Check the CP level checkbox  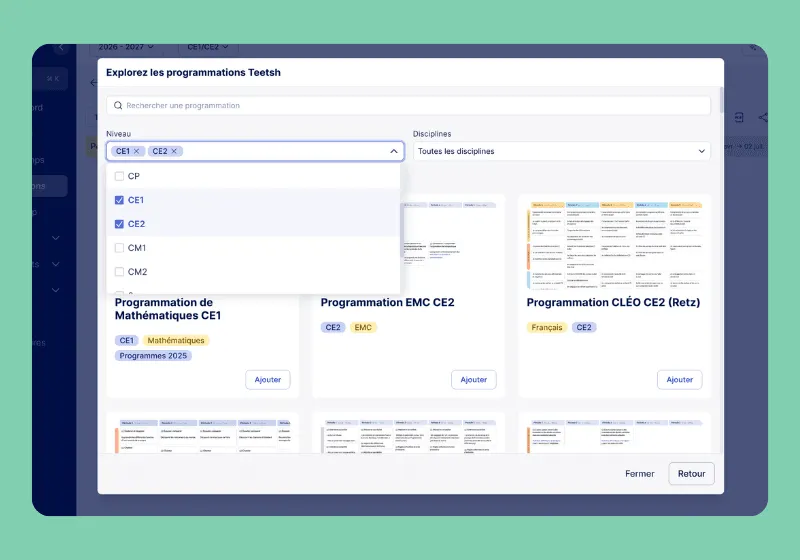(x=119, y=176)
